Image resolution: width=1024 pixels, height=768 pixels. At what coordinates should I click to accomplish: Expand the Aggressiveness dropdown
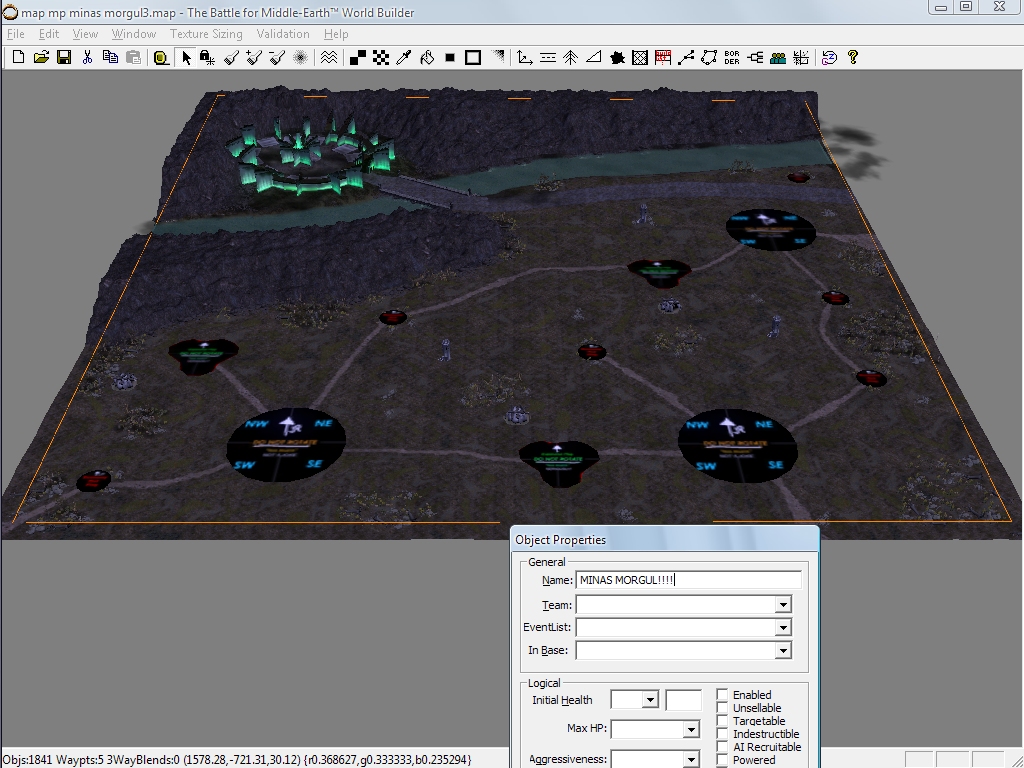(691, 759)
